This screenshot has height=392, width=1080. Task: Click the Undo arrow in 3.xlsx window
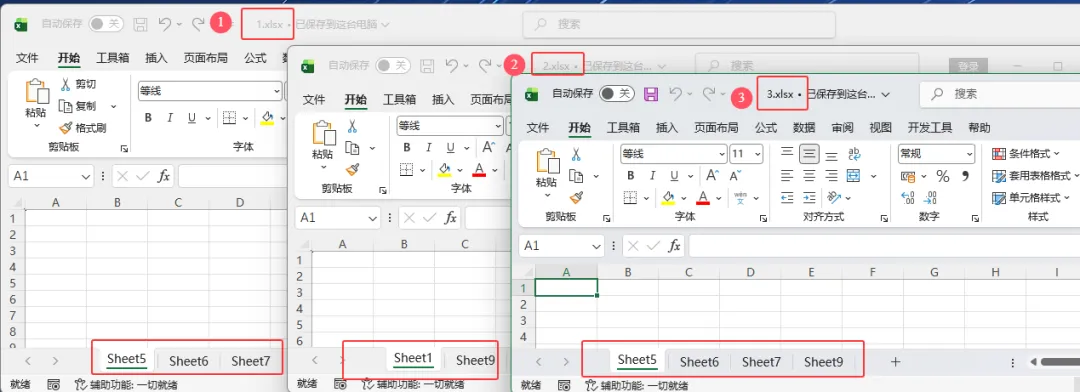(676, 94)
